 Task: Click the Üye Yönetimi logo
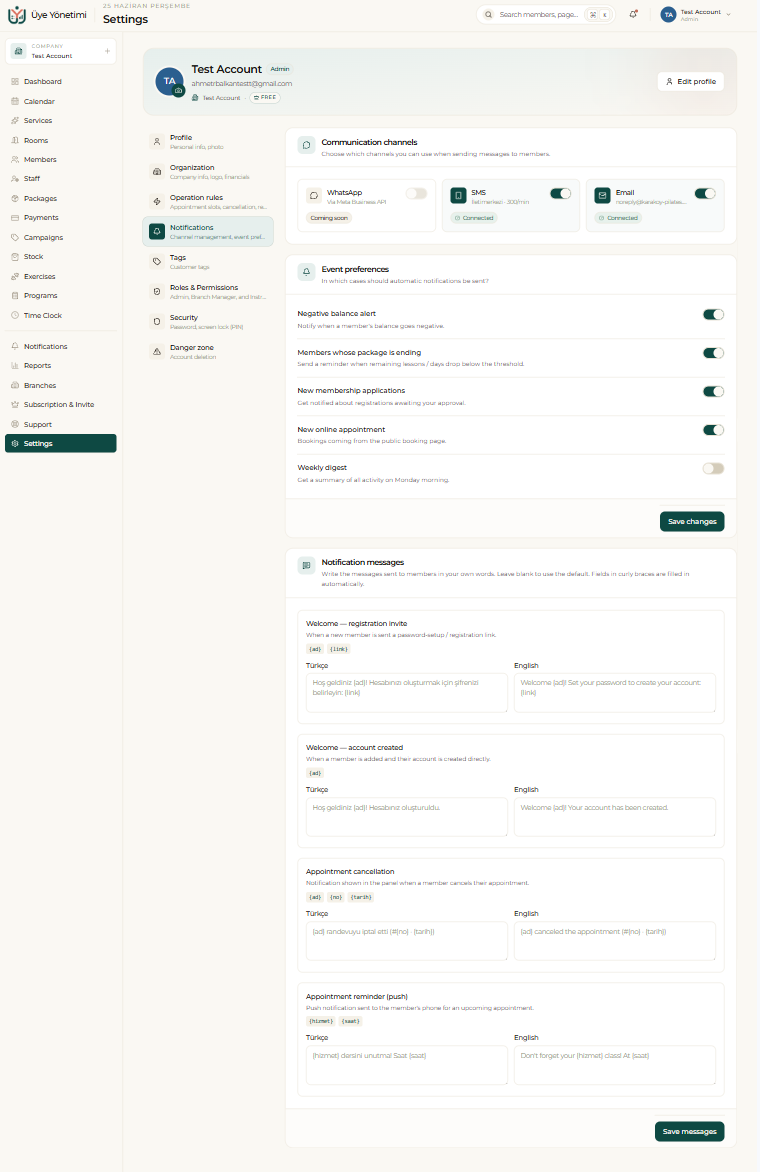(x=16, y=14)
